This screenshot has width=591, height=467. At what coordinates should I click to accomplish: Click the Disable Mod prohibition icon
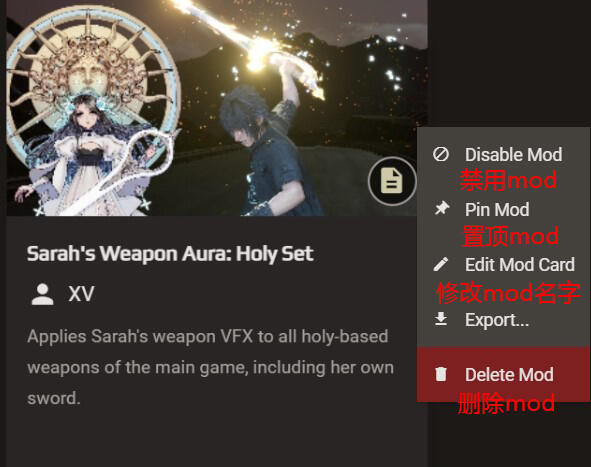pos(441,154)
